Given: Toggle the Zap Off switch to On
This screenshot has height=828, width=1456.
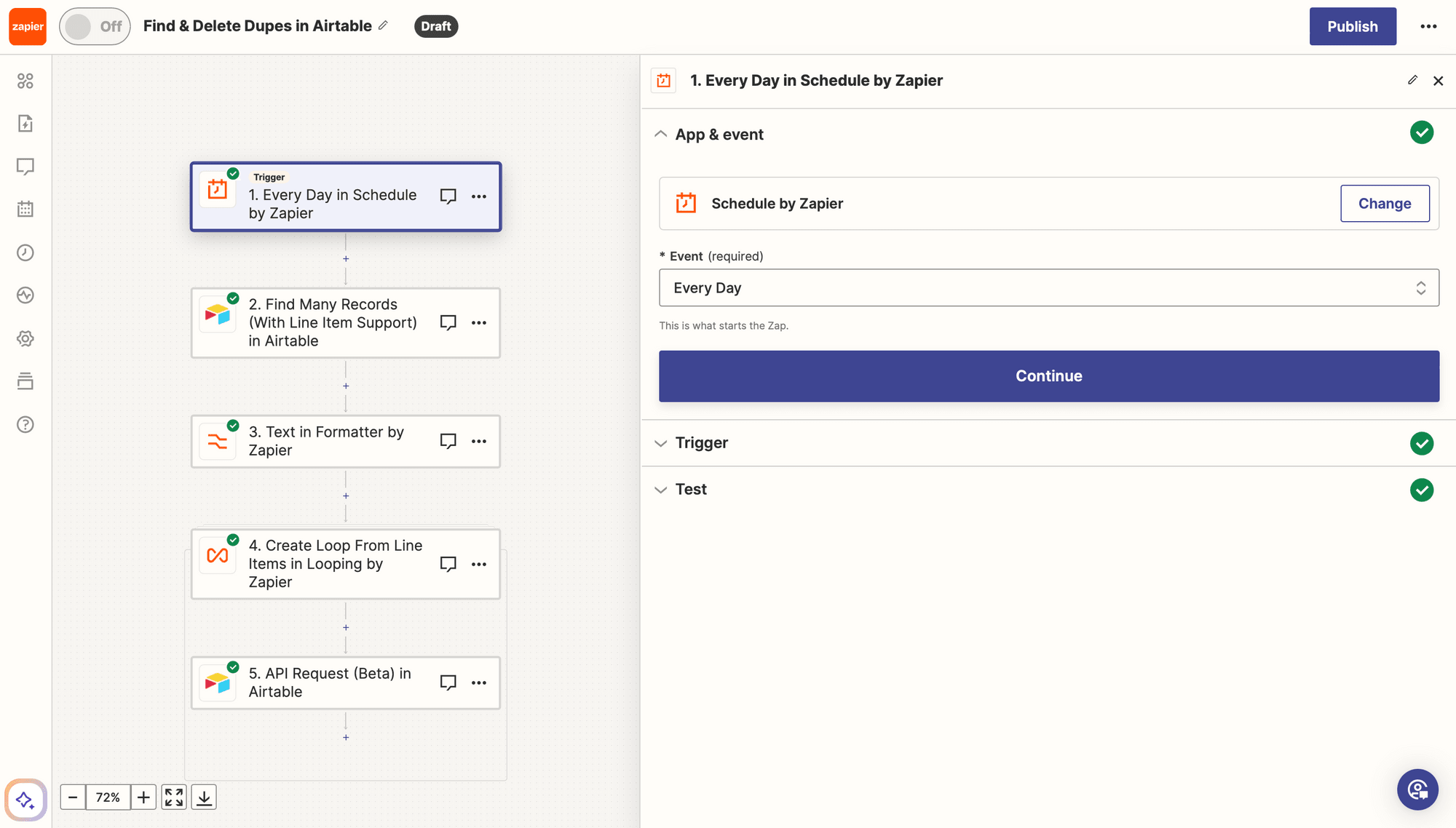Looking at the screenshot, I should coord(94,25).
